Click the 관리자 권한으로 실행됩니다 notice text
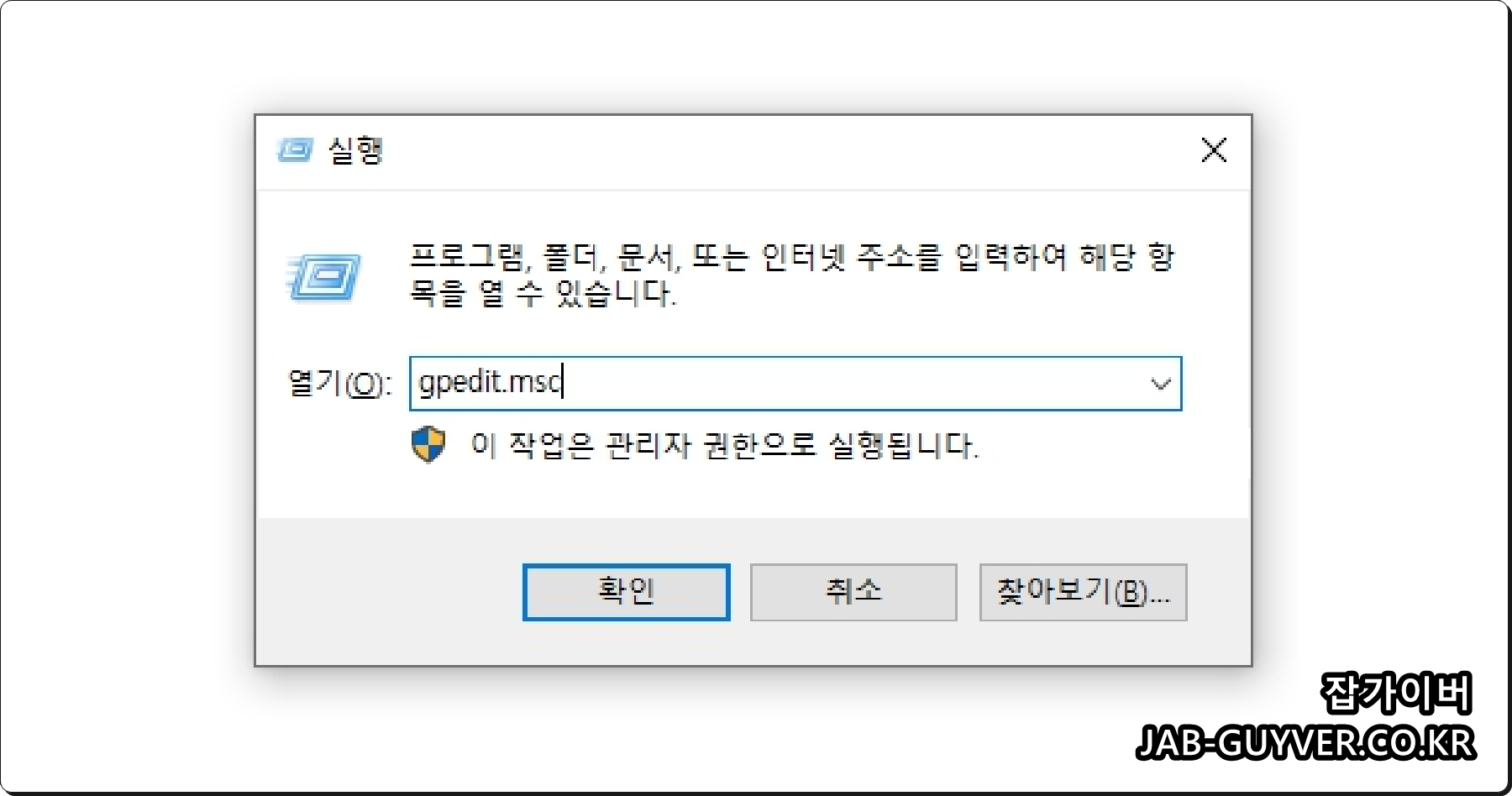Screen dimensions: 1512x796 click(724, 445)
